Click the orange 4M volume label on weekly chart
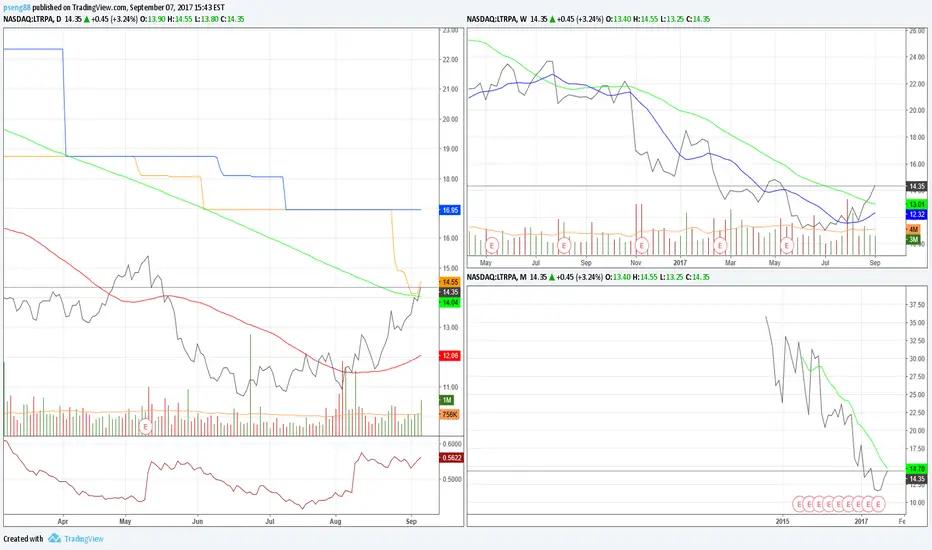The height and width of the screenshot is (550, 932). point(913,229)
